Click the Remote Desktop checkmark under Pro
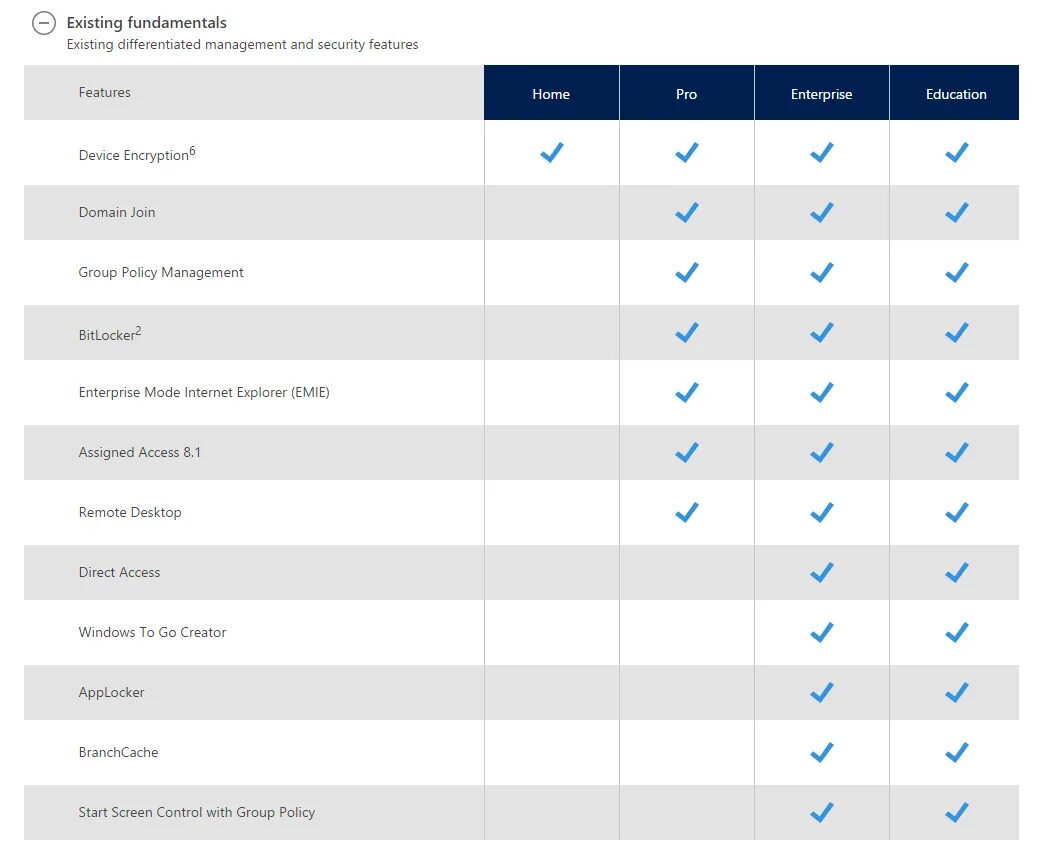 click(686, 512)
